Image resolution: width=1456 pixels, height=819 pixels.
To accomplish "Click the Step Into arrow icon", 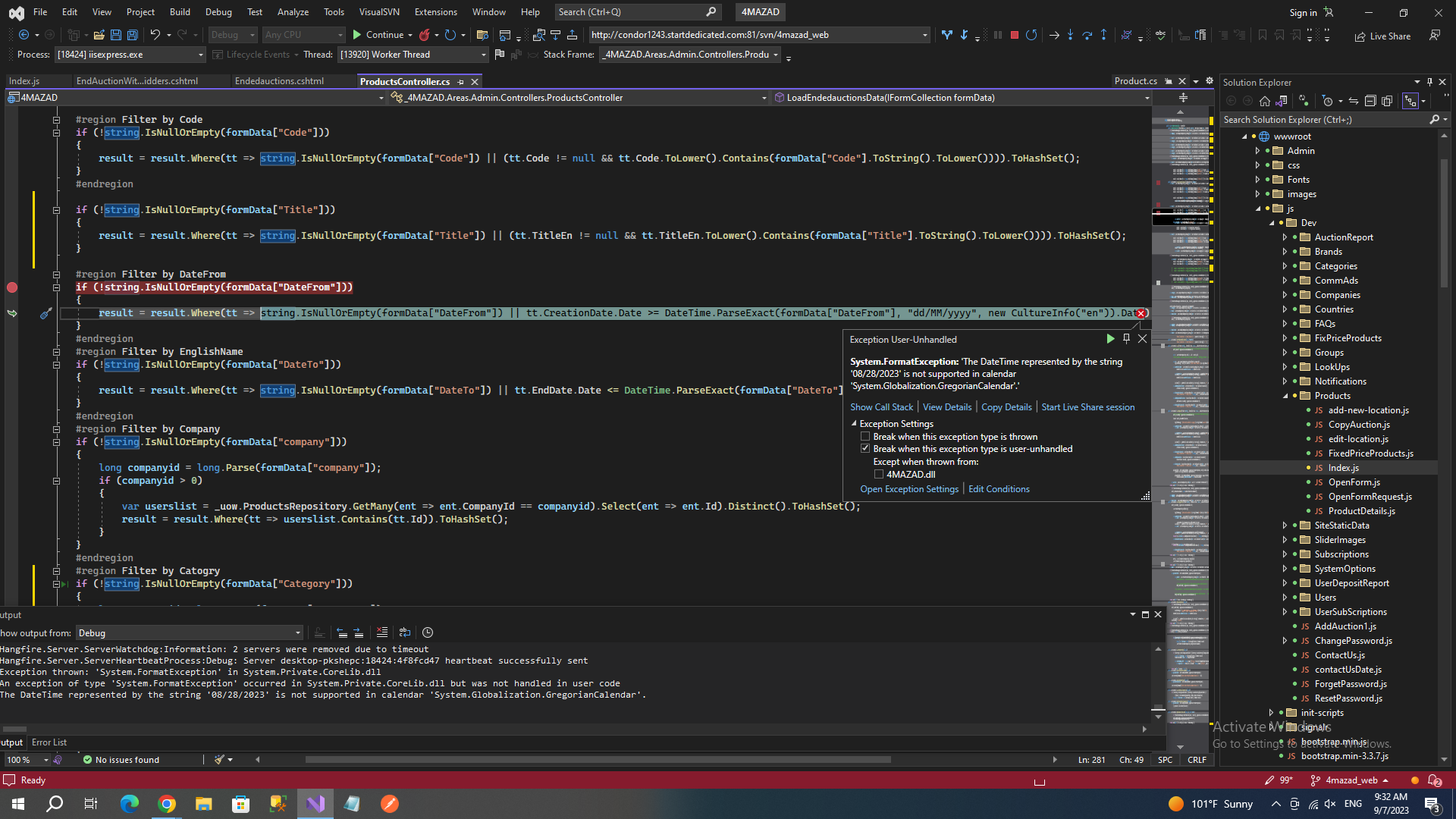I will tap(1070, 35).
